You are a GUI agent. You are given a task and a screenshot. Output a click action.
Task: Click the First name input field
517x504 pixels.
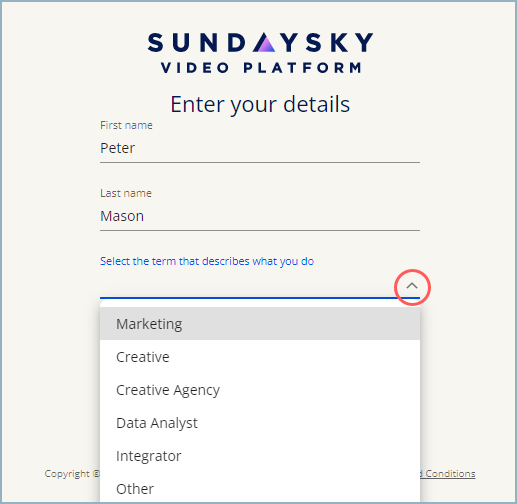point(260,148)
